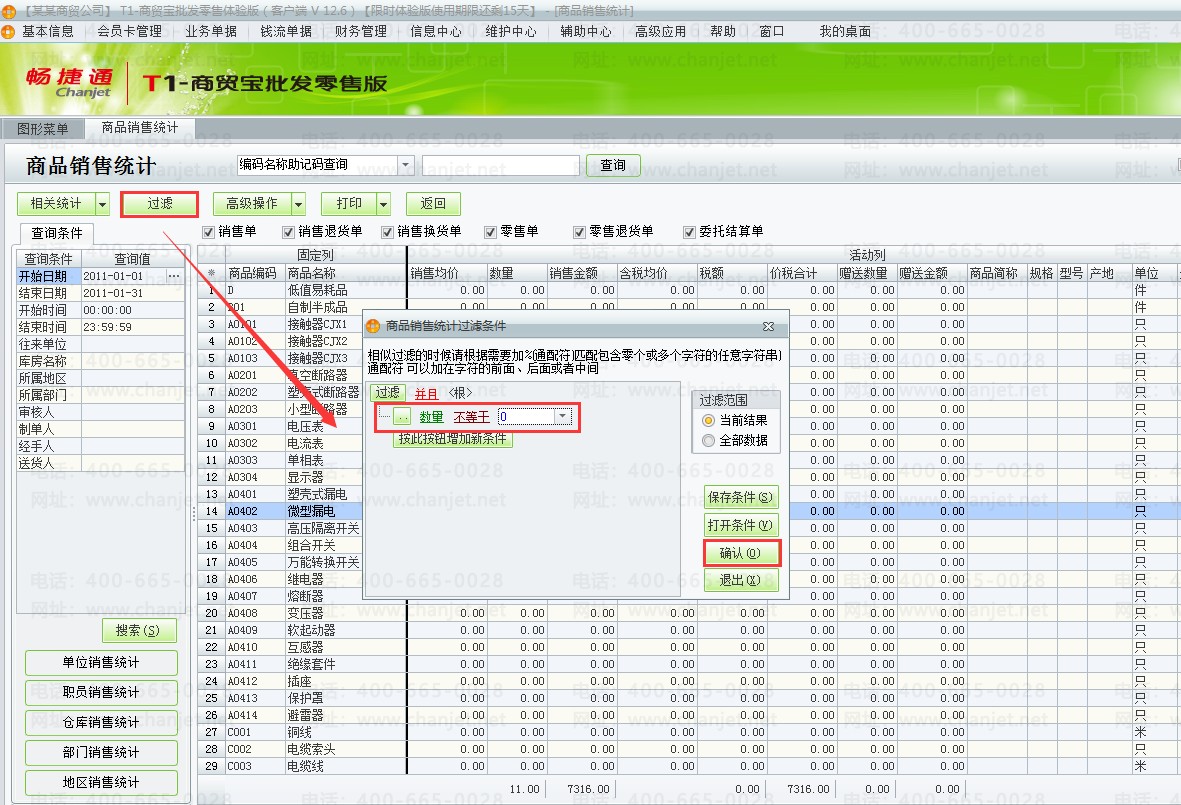Open the 业务单据 menu
Viewport: 1181px width, 805px height.
pos(211,31)
